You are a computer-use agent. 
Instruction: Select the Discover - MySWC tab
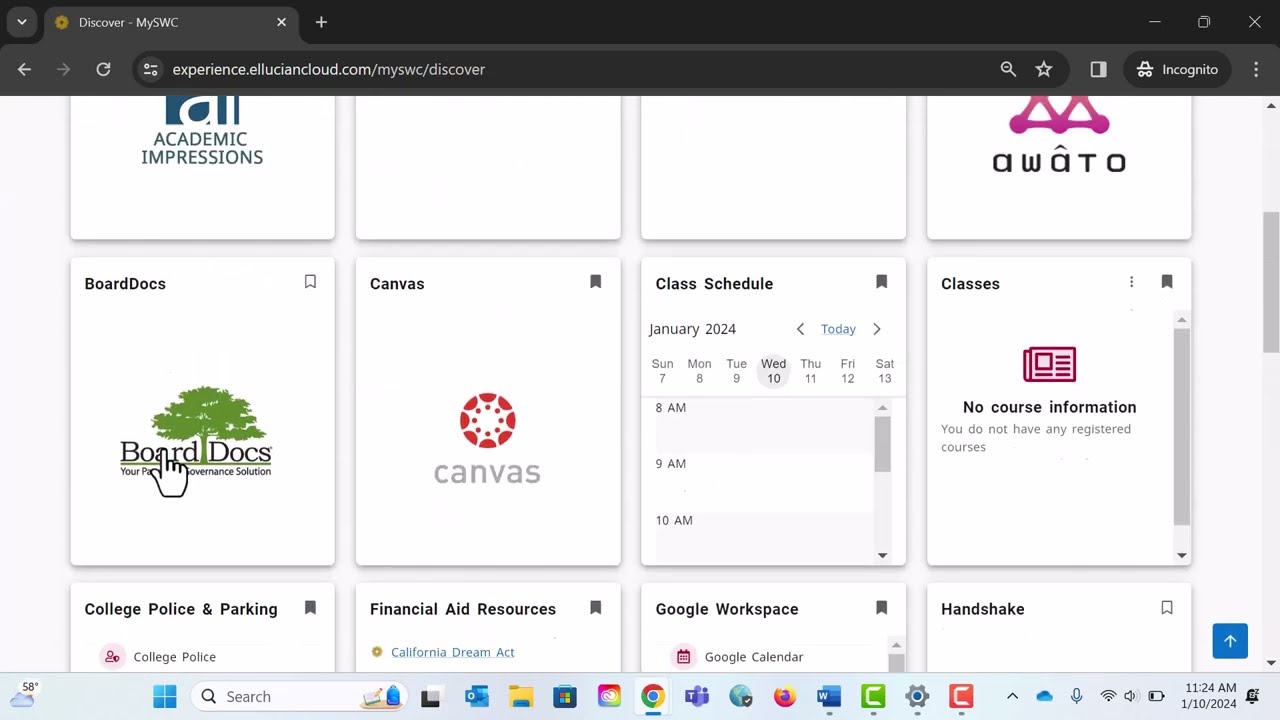[x=170, y=22]
